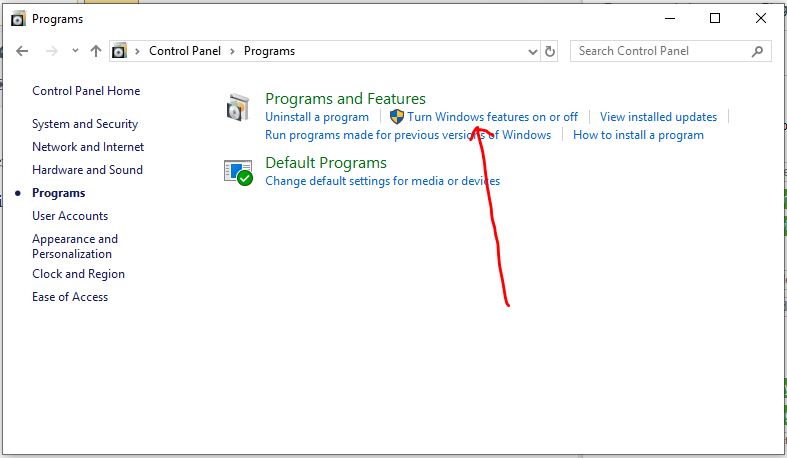Open the address bar history dropdown
This screenshot has width=787, height=458.
533,51
